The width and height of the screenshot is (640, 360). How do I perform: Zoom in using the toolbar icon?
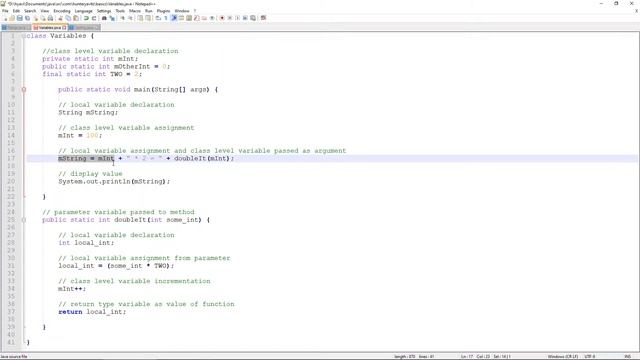point(122,18)
